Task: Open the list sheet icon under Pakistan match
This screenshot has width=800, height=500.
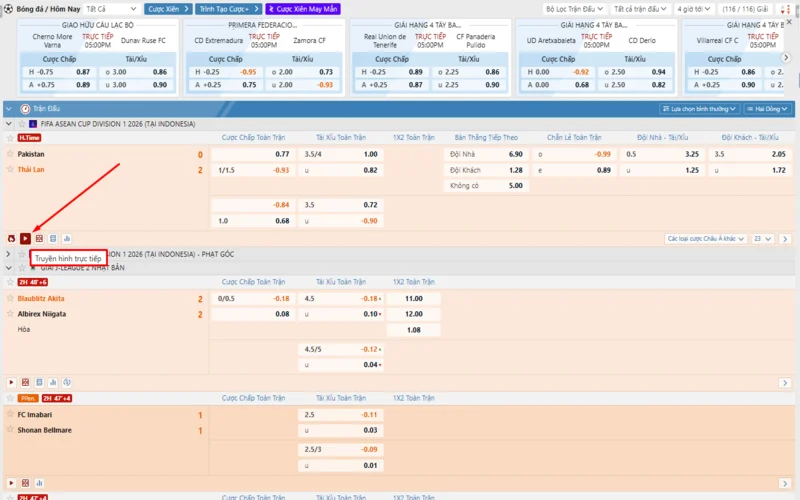Action: pos(53,238)
